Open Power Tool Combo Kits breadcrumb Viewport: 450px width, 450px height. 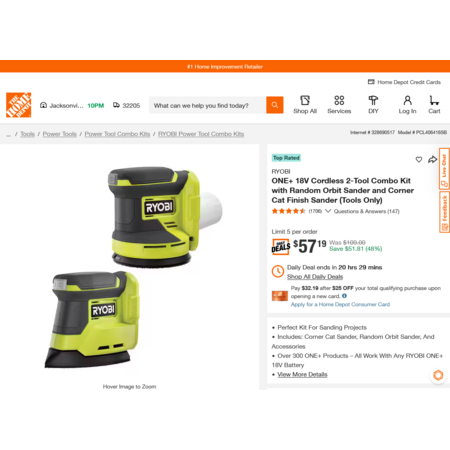point(117,134)
